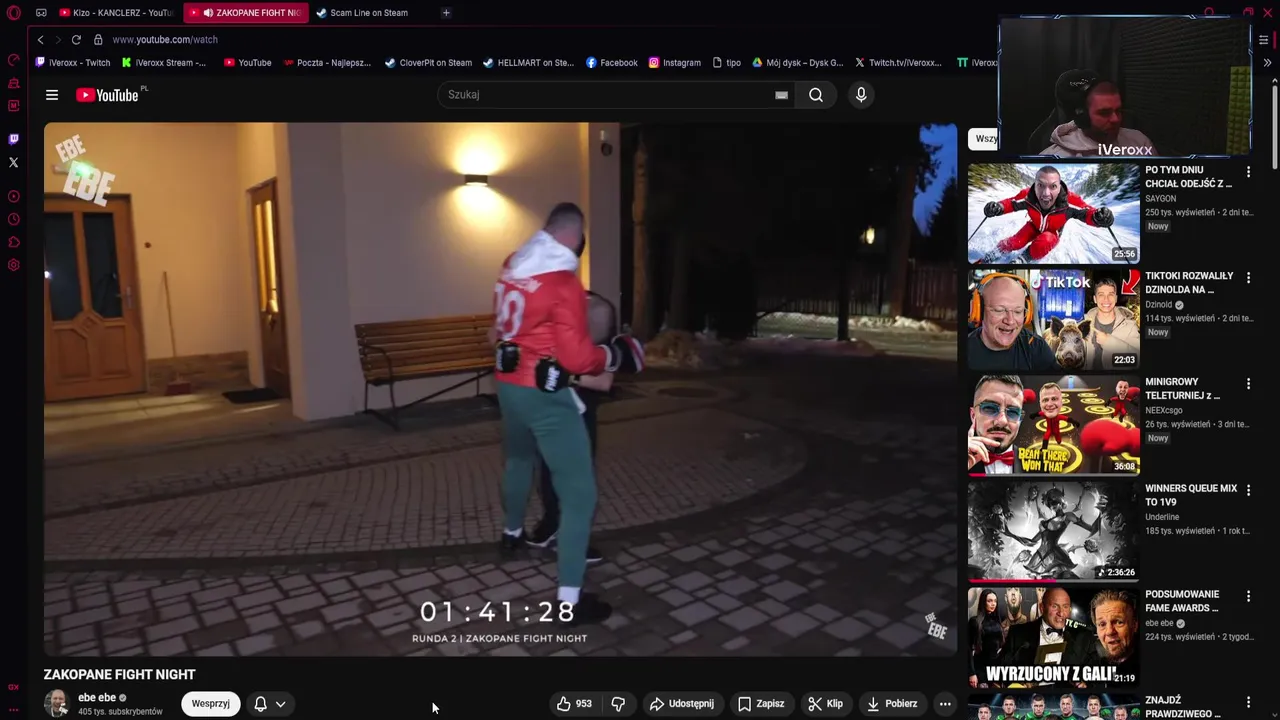Start voice search with the microphone icon
The height and width of the screenshot is (720, 1280).
click(861, 95)
